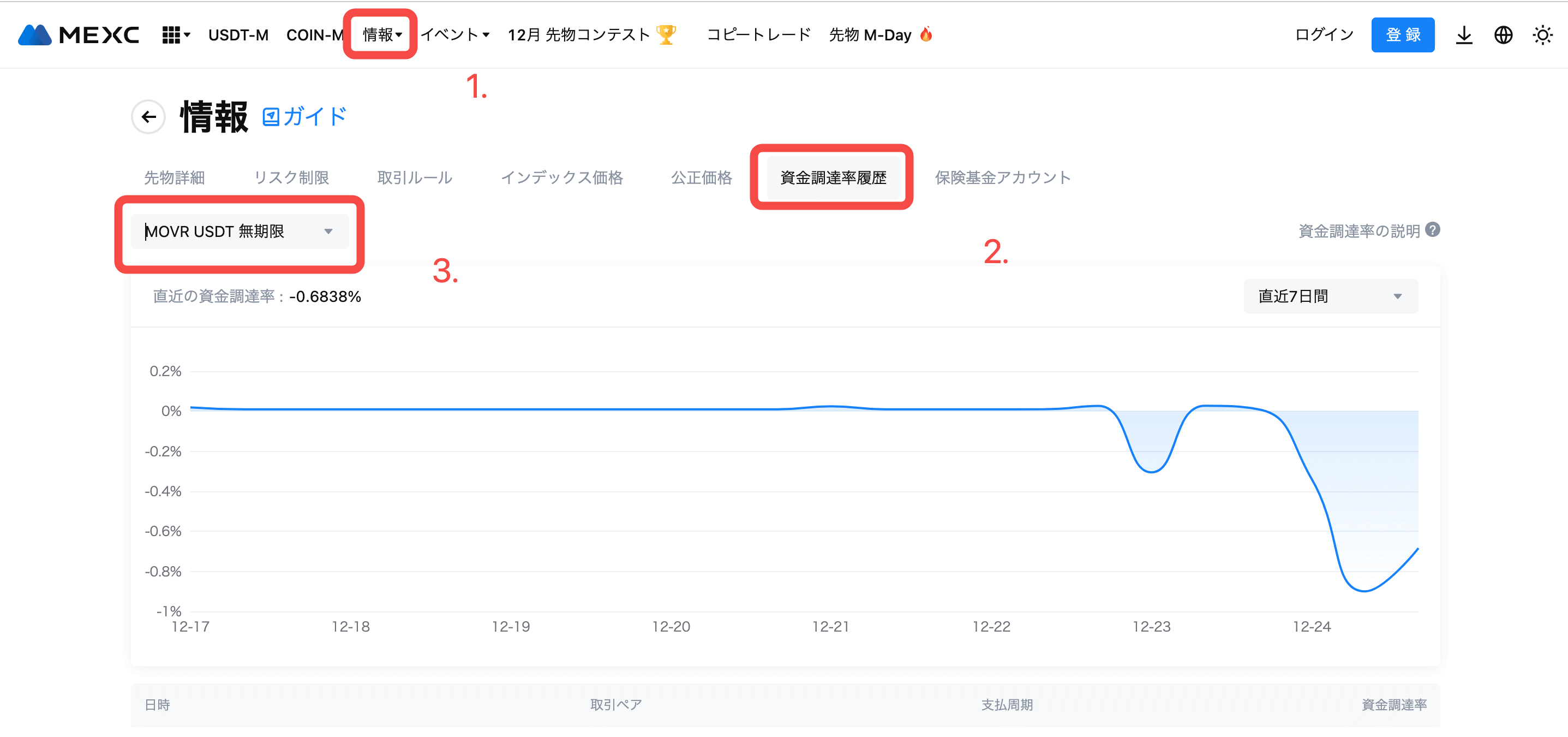The width and height of the screenshot is (1568, 737).
Task: Click the 12-23 dip on the chart
Action: click(1151, 471)
